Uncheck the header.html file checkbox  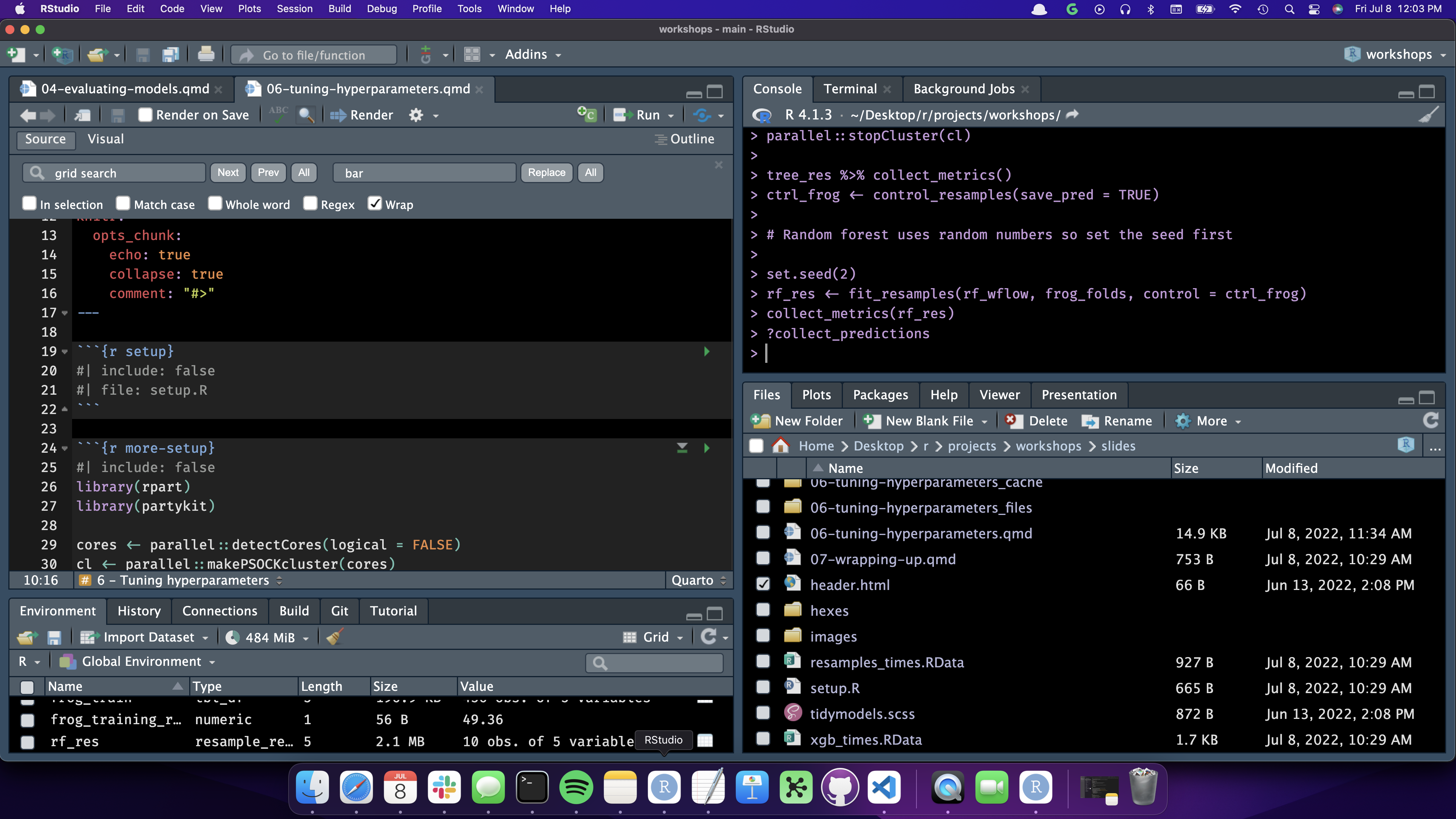(x=763, y=584)
